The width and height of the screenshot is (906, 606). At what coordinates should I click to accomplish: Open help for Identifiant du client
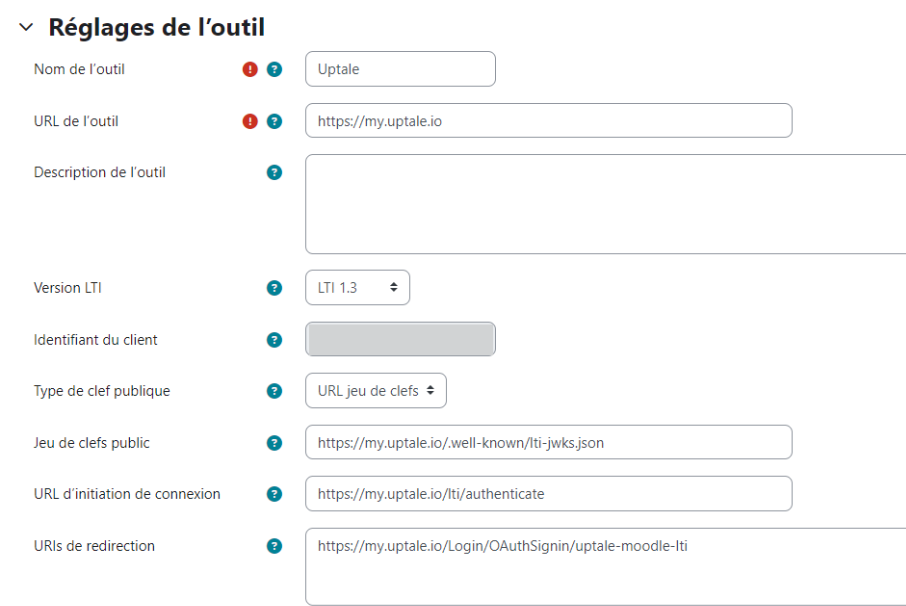274,340
